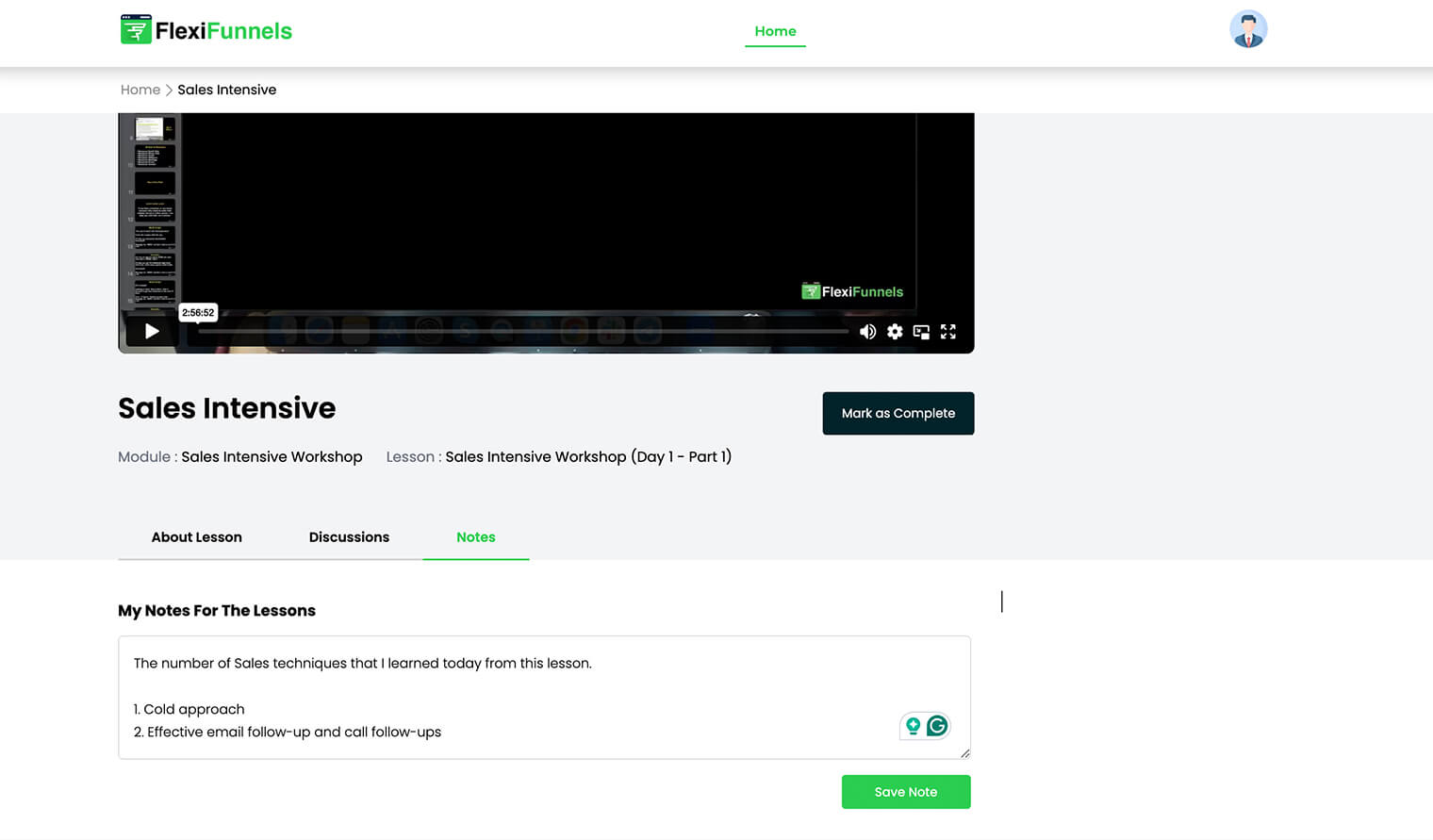Save the note with Save Note
This screenshot has width=1433, height=840.
tap(905, 792)
